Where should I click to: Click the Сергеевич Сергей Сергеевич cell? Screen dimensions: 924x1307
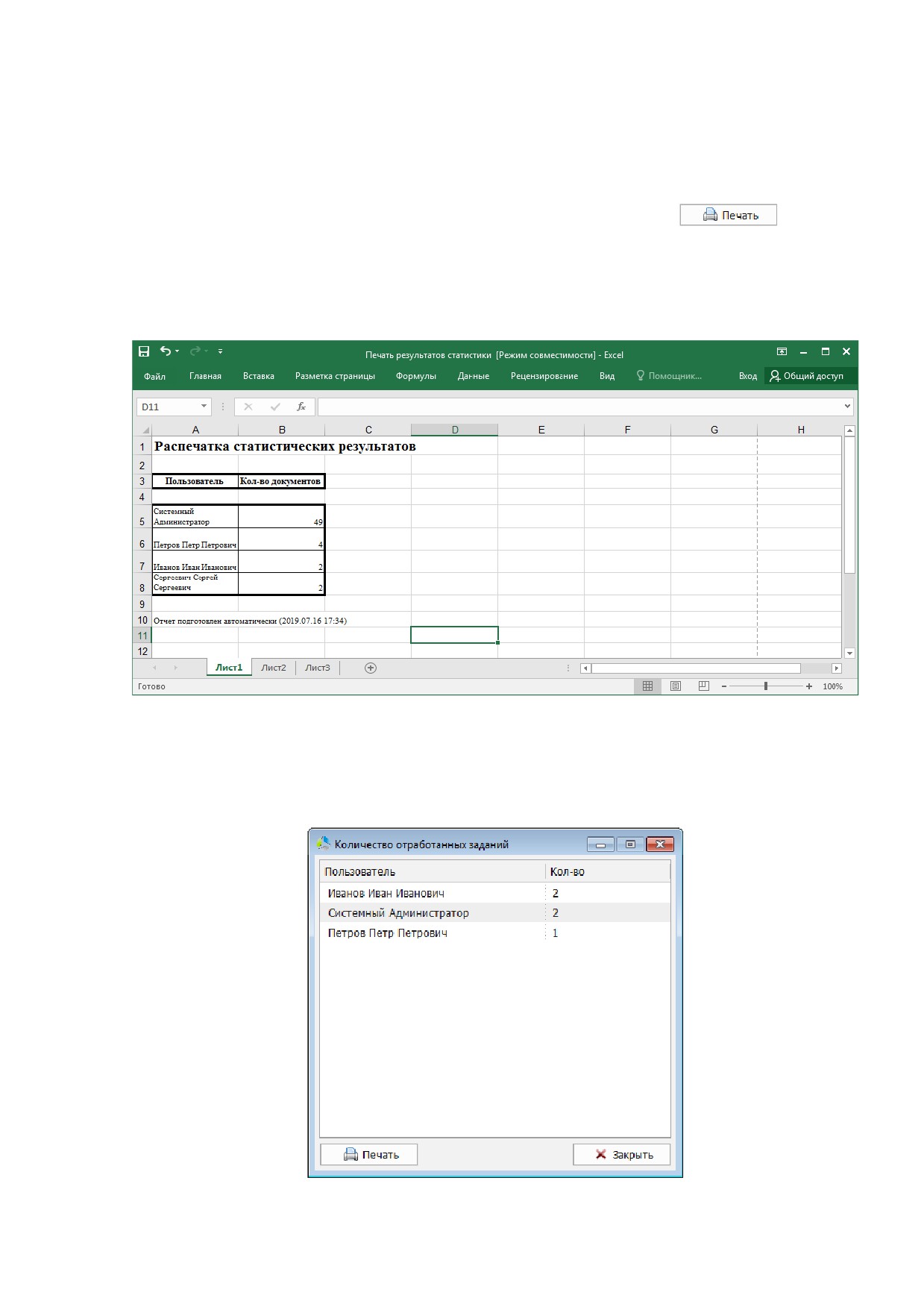pyautogui.click(x=195, y=583)
